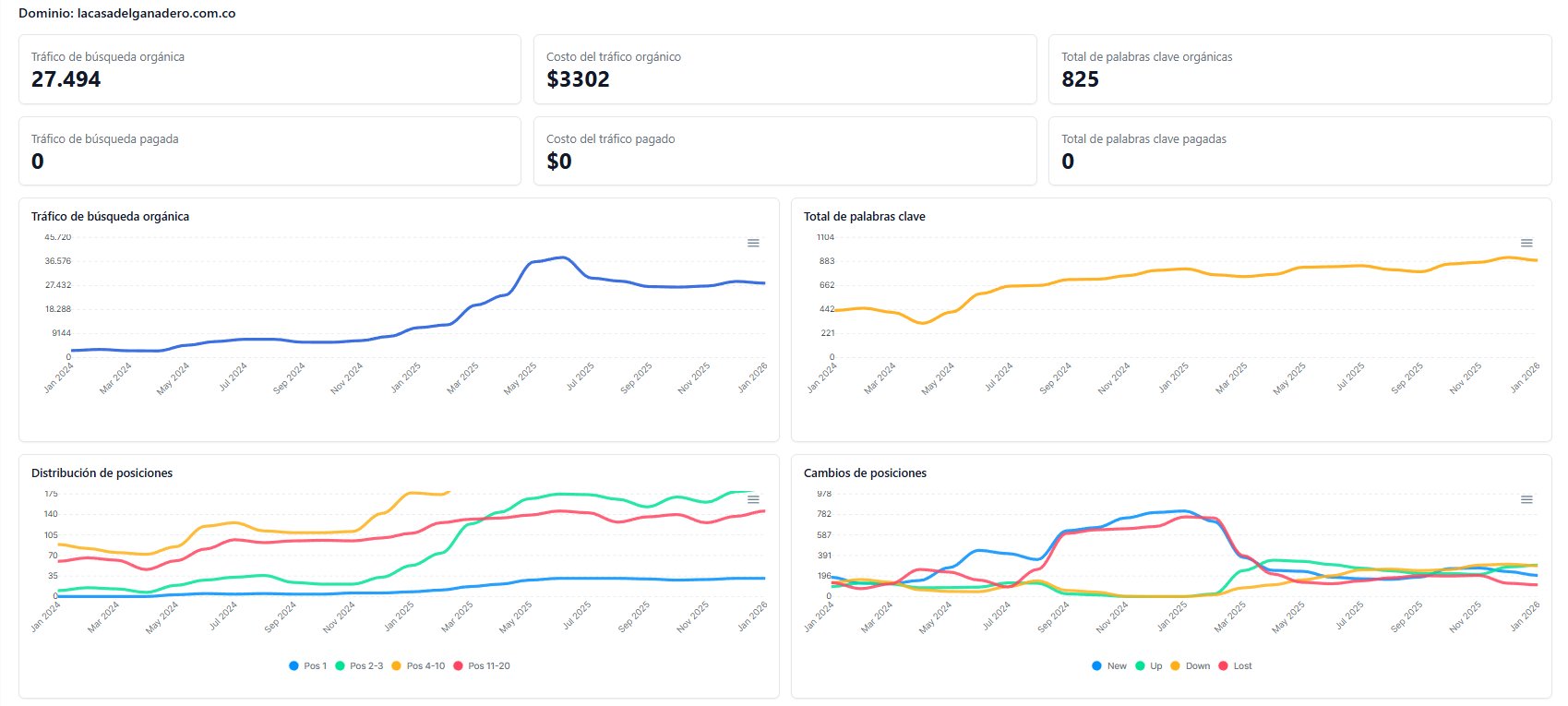1568x706 pixels.
Task: Click the red Lost legend dot
Action: pyautogui.click(x=1224, y=665)
